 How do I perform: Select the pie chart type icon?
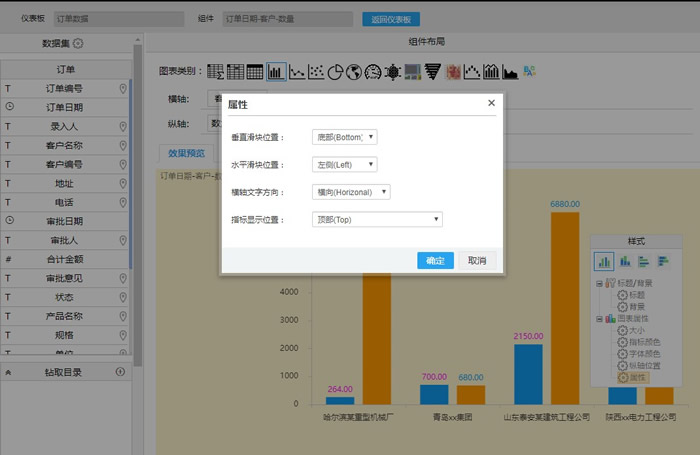tap(335, 72)
